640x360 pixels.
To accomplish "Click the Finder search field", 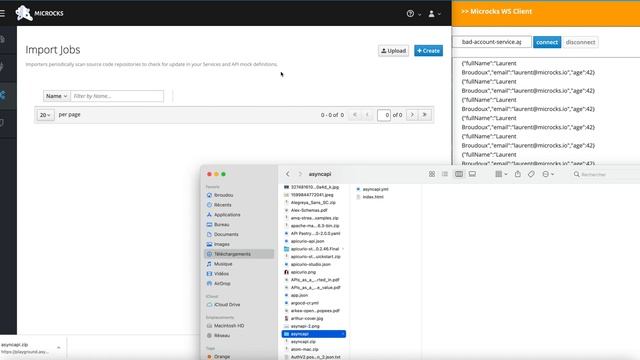I will tap(606, 174).
